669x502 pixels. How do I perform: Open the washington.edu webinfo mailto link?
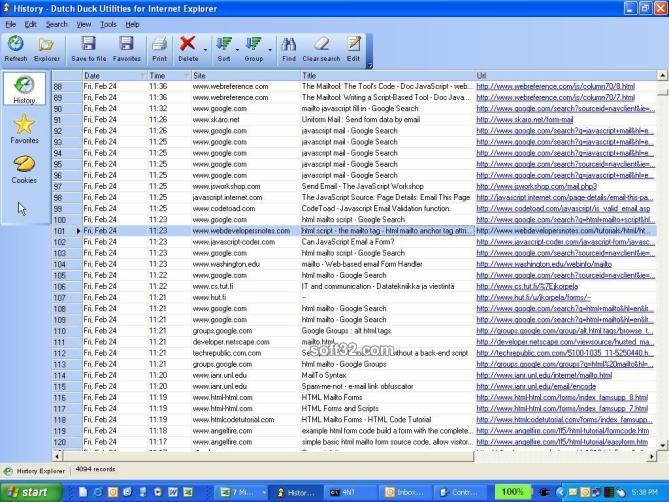[x=544, y=264]
